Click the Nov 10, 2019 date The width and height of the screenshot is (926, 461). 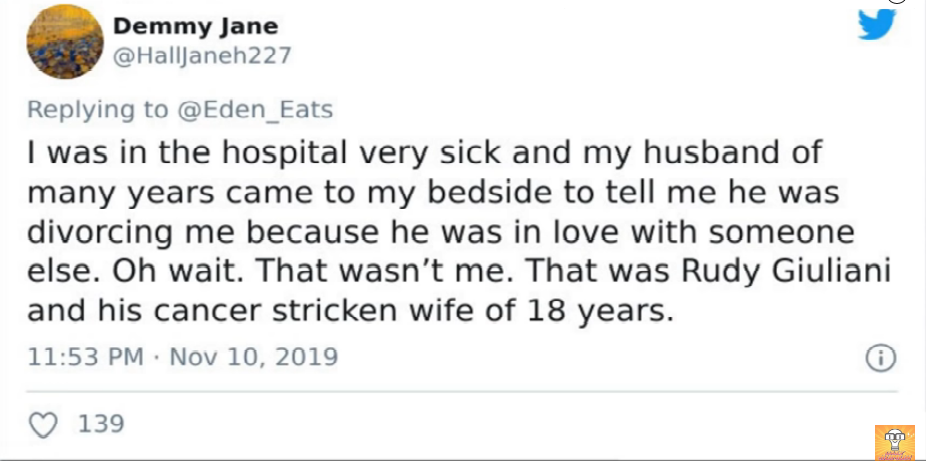point(250,356)
